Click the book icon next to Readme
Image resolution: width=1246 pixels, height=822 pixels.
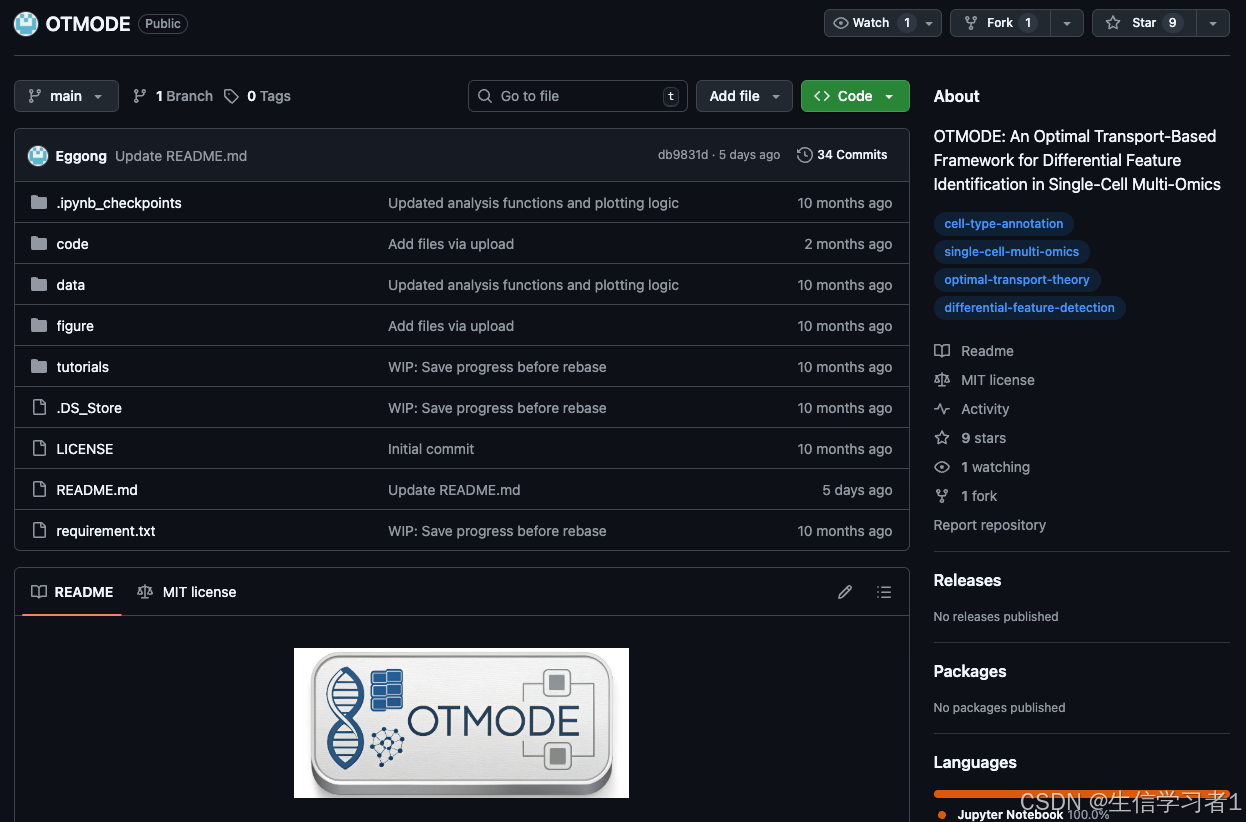tap(942, 351)
